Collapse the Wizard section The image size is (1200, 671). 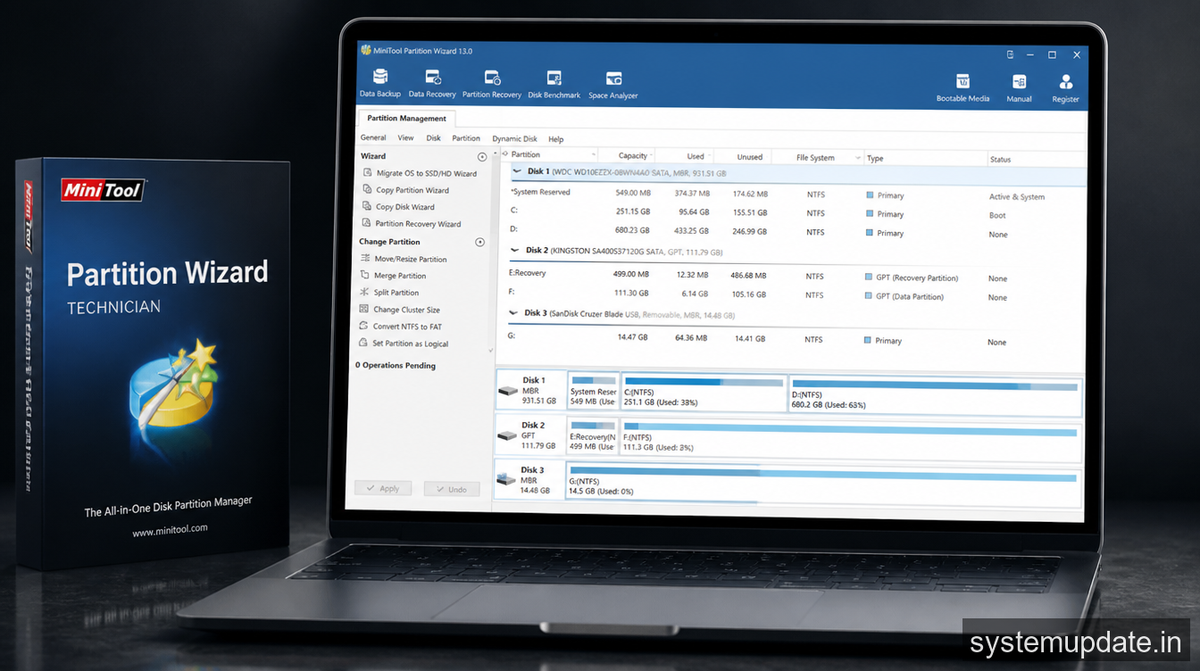tap(482, 157)
